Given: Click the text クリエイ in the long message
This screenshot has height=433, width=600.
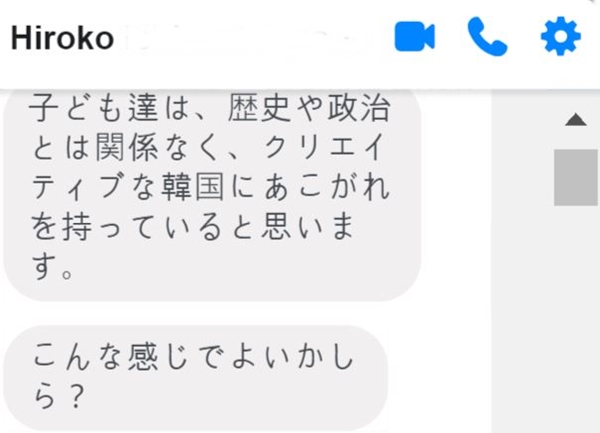Looking at the screenshot, I should click(x=324, y=148).
